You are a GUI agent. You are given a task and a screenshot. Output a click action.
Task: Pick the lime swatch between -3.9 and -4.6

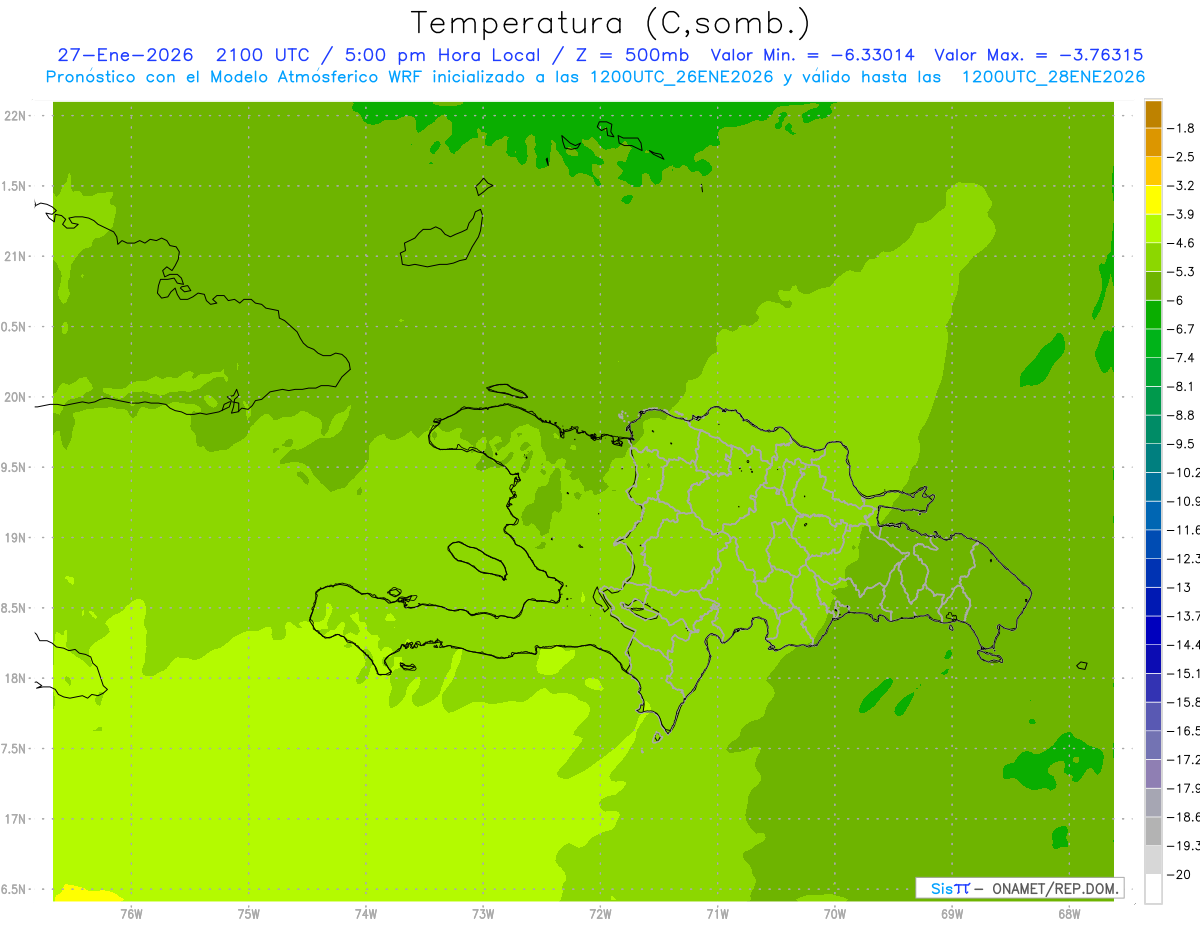[x=1154, y=229]
